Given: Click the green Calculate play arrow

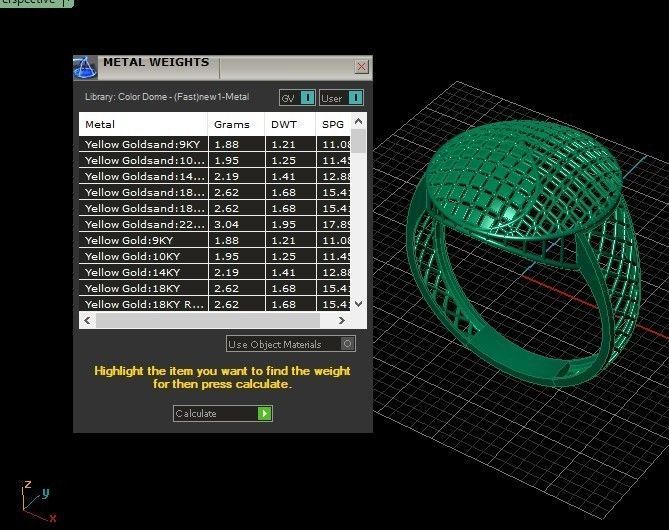Looking at the screenshot, I should (x=265, y=413).
